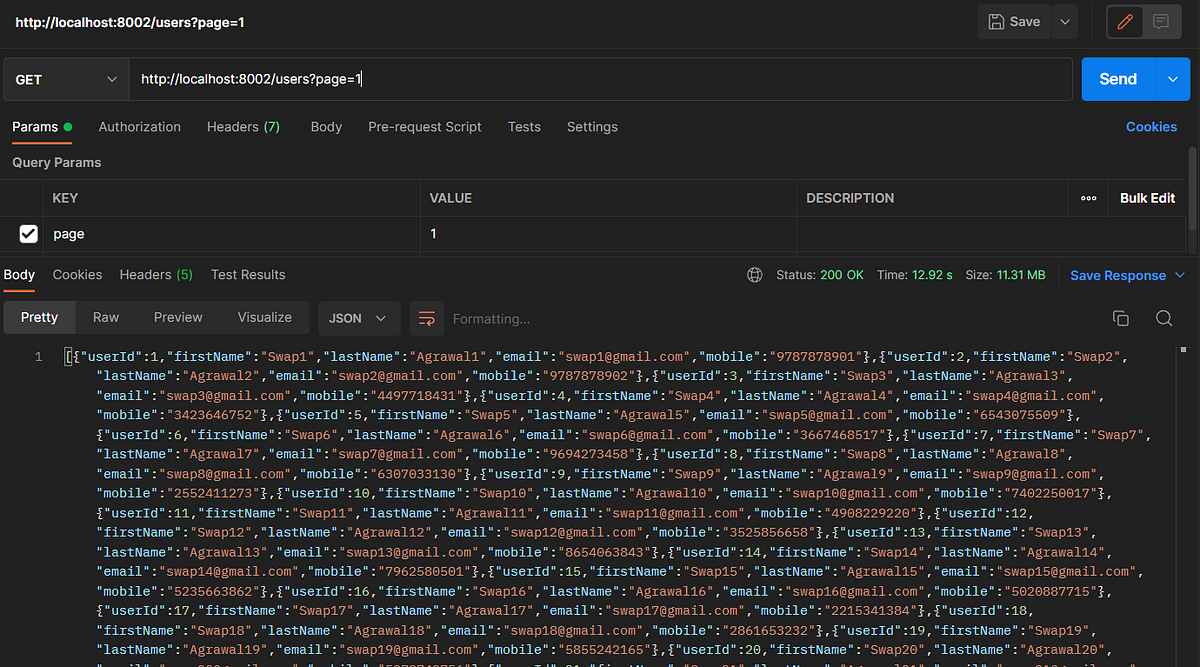This screenshot has width=1200, height=667.
Task: Click the Save icon on Save button
Action: [x=998, y=21]
